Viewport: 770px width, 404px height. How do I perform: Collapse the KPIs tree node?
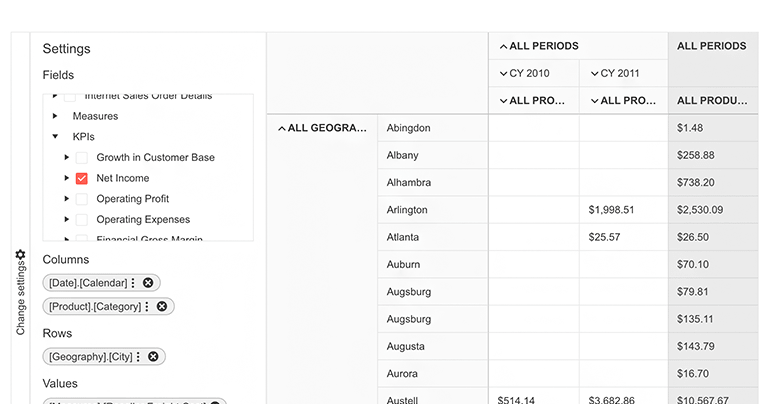tap(56, 137)
